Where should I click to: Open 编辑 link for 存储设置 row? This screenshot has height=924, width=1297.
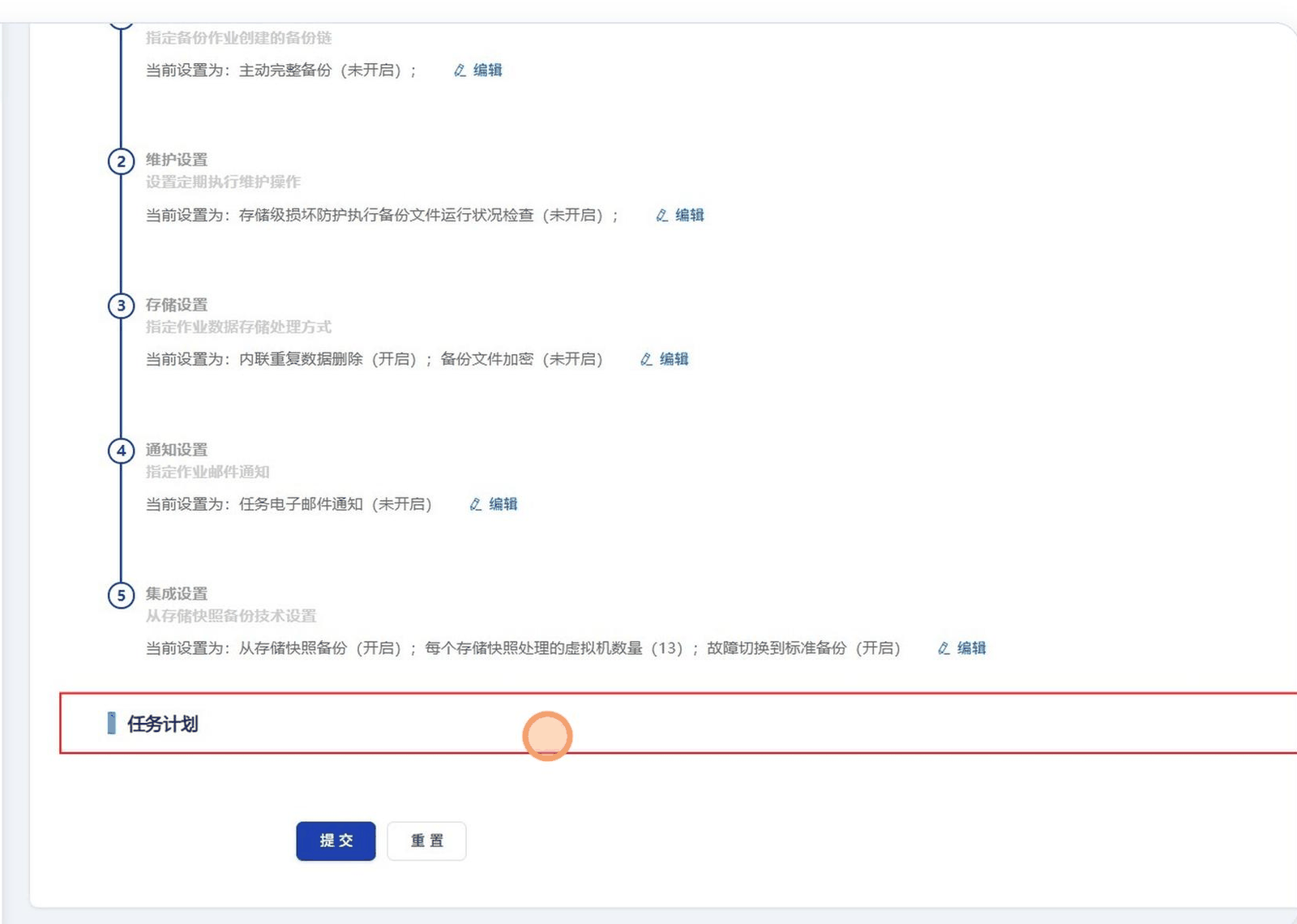point(674,359)
